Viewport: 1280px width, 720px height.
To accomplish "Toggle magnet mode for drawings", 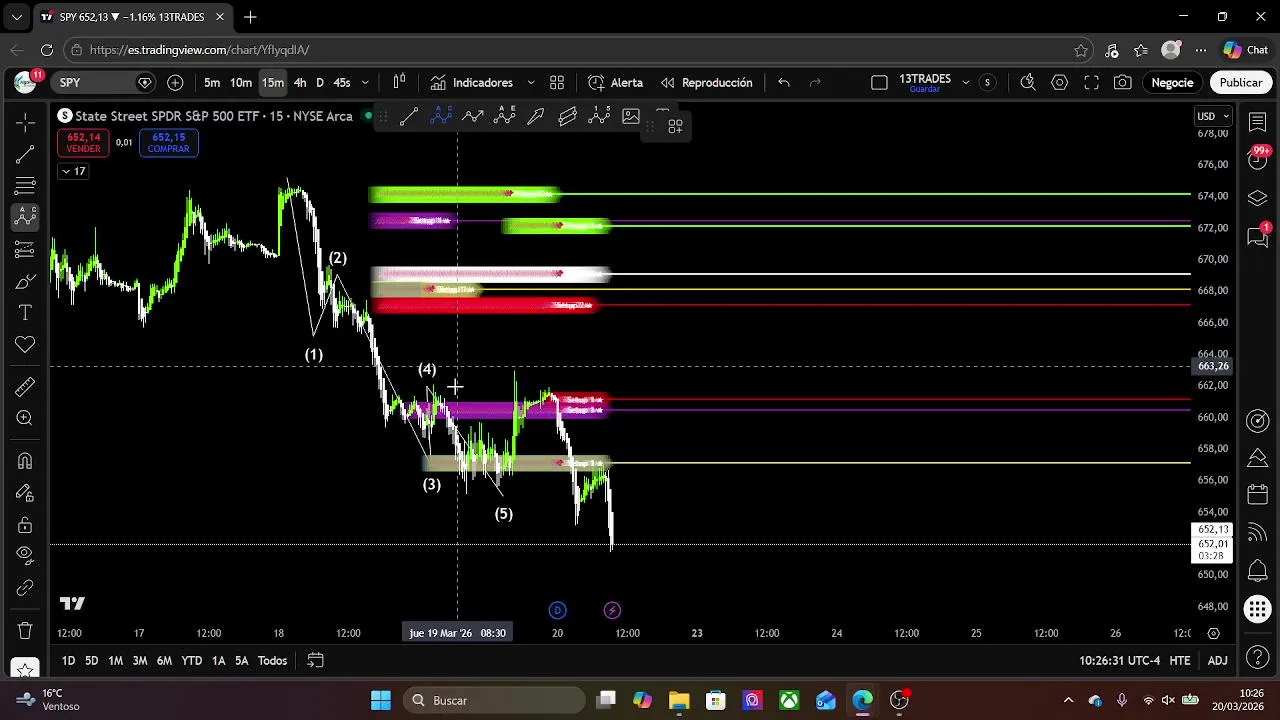I will (x=25, y=461).
